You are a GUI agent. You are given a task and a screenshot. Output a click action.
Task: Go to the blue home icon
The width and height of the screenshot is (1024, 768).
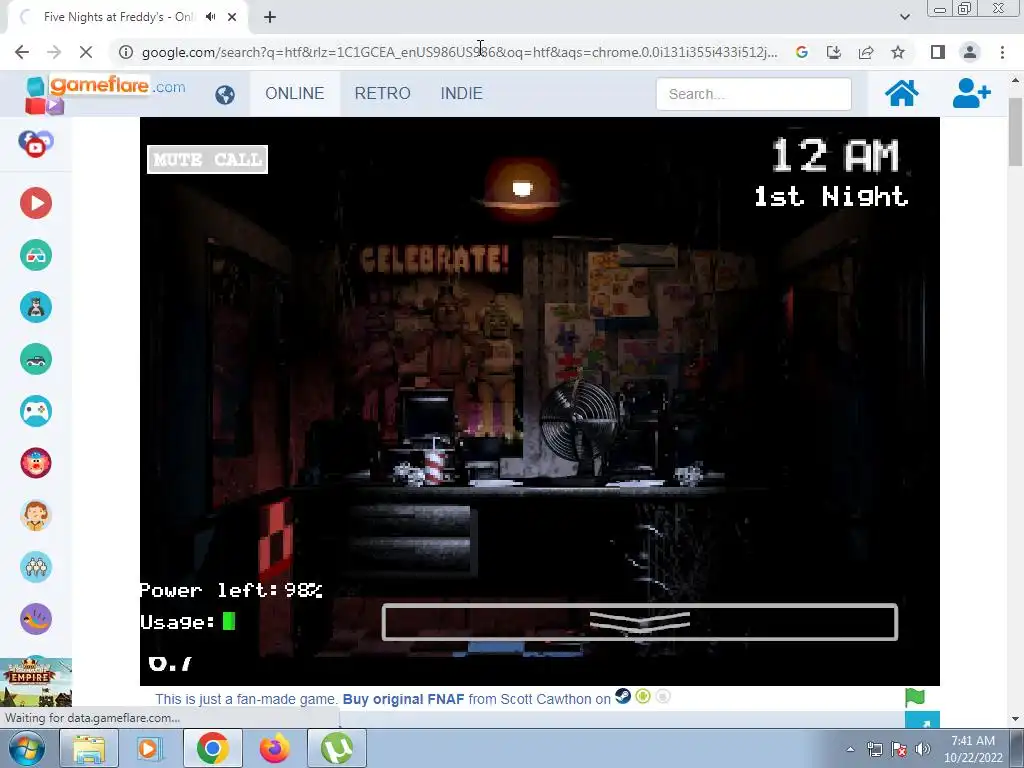point(901,93)
